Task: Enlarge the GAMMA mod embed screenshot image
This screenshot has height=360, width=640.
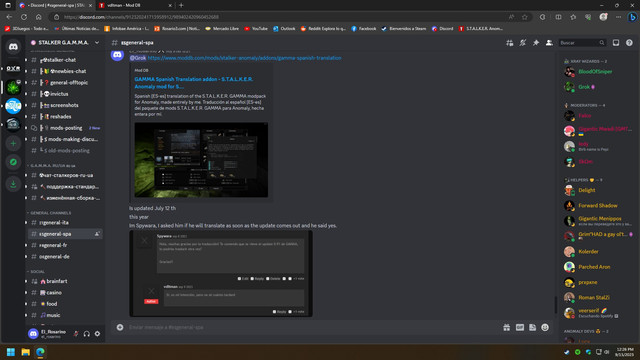Action: [201, 160]
